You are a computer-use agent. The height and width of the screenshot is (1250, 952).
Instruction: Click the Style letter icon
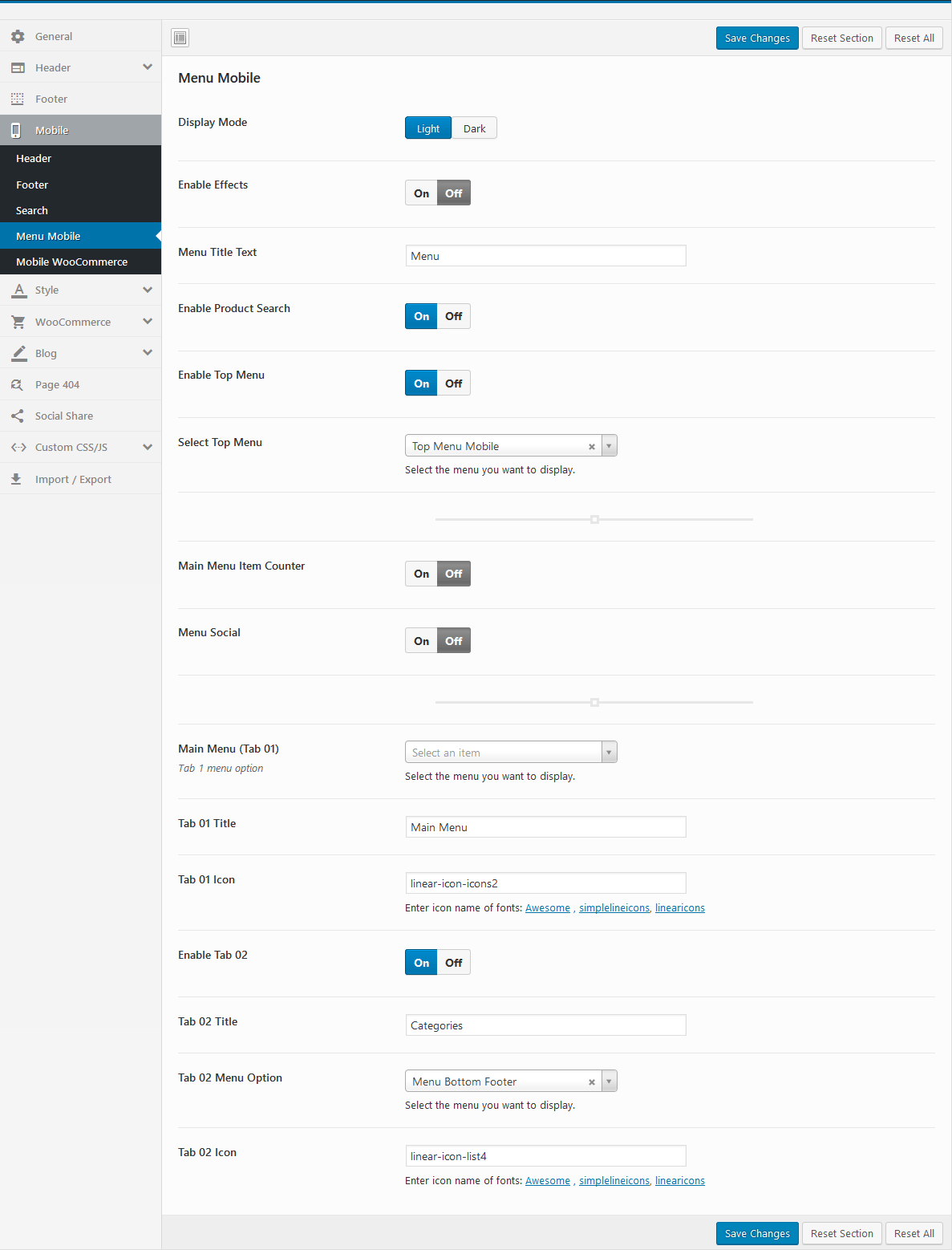click(x=18, y=290)
